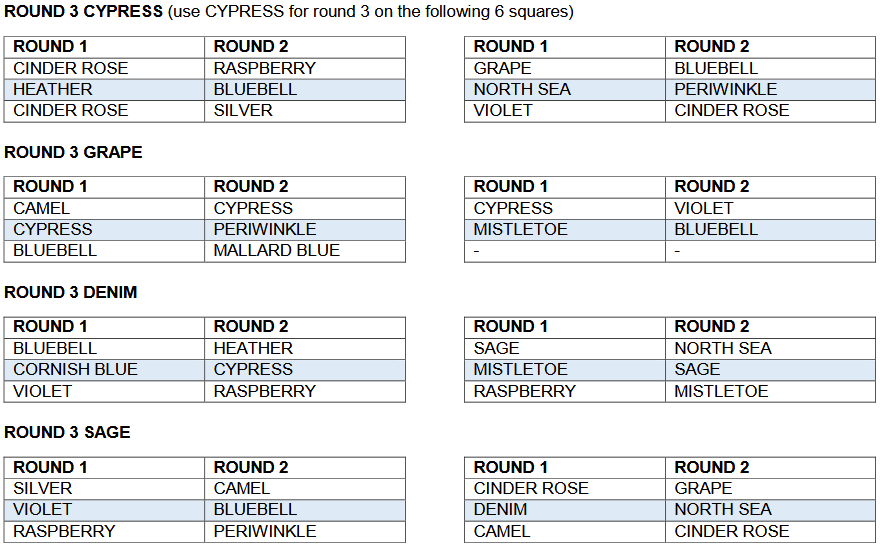Click the CAMEL cell beside CYPRESS
The height and width of the screenshot is (547, 889).
(x=42, y=208)
